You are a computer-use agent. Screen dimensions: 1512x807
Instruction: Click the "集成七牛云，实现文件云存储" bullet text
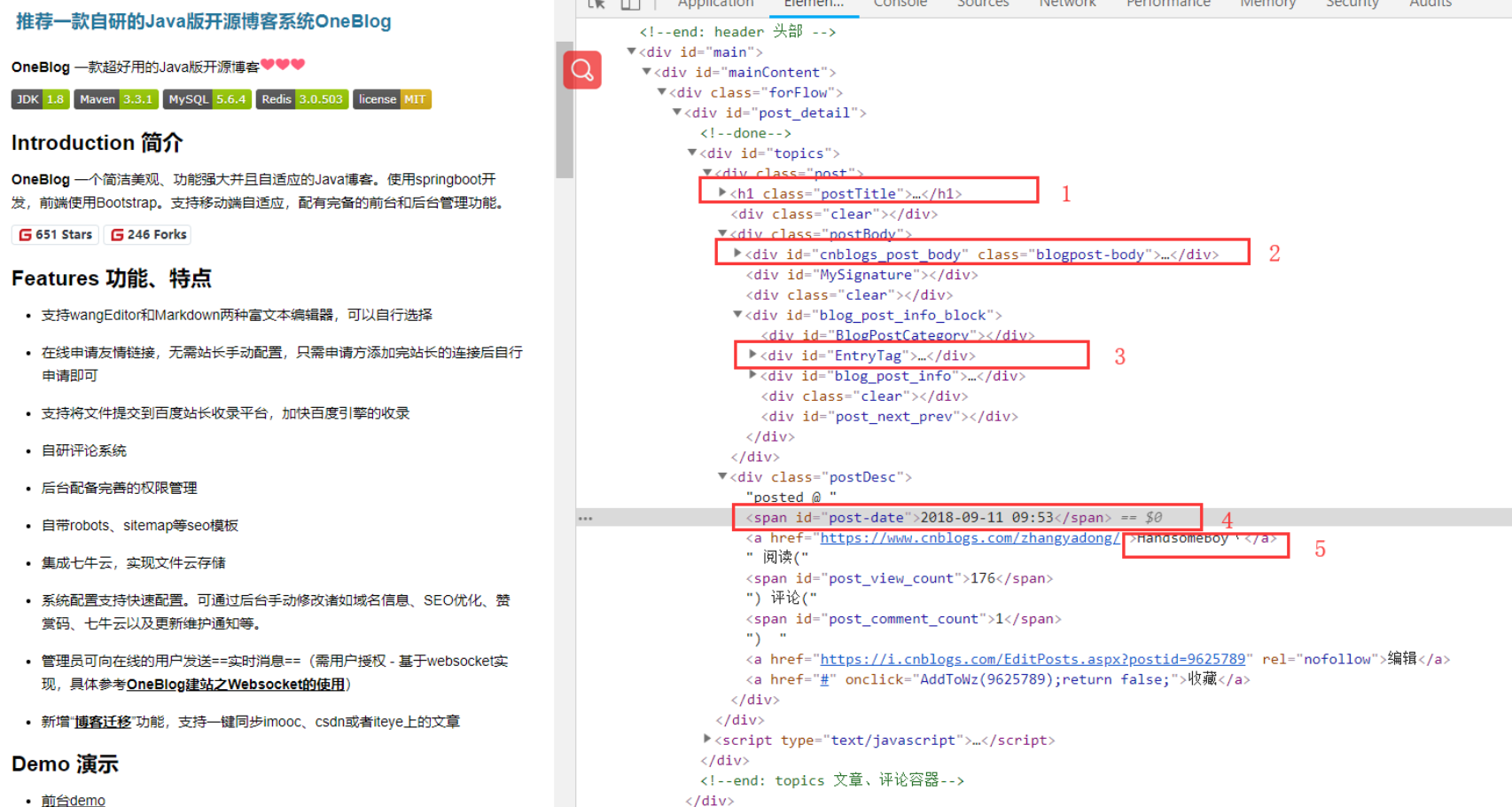(134, 563)
